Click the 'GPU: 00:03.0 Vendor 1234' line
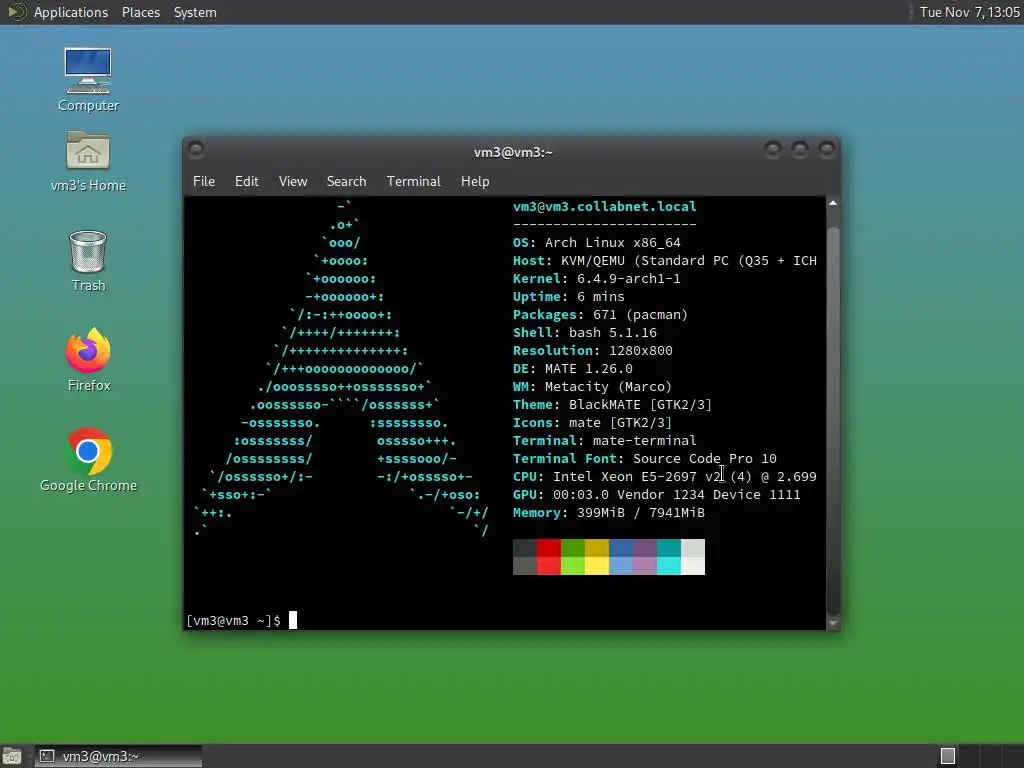Viewport: 1024px width, 768px height. pyautogui.click(x=656, y=494)
